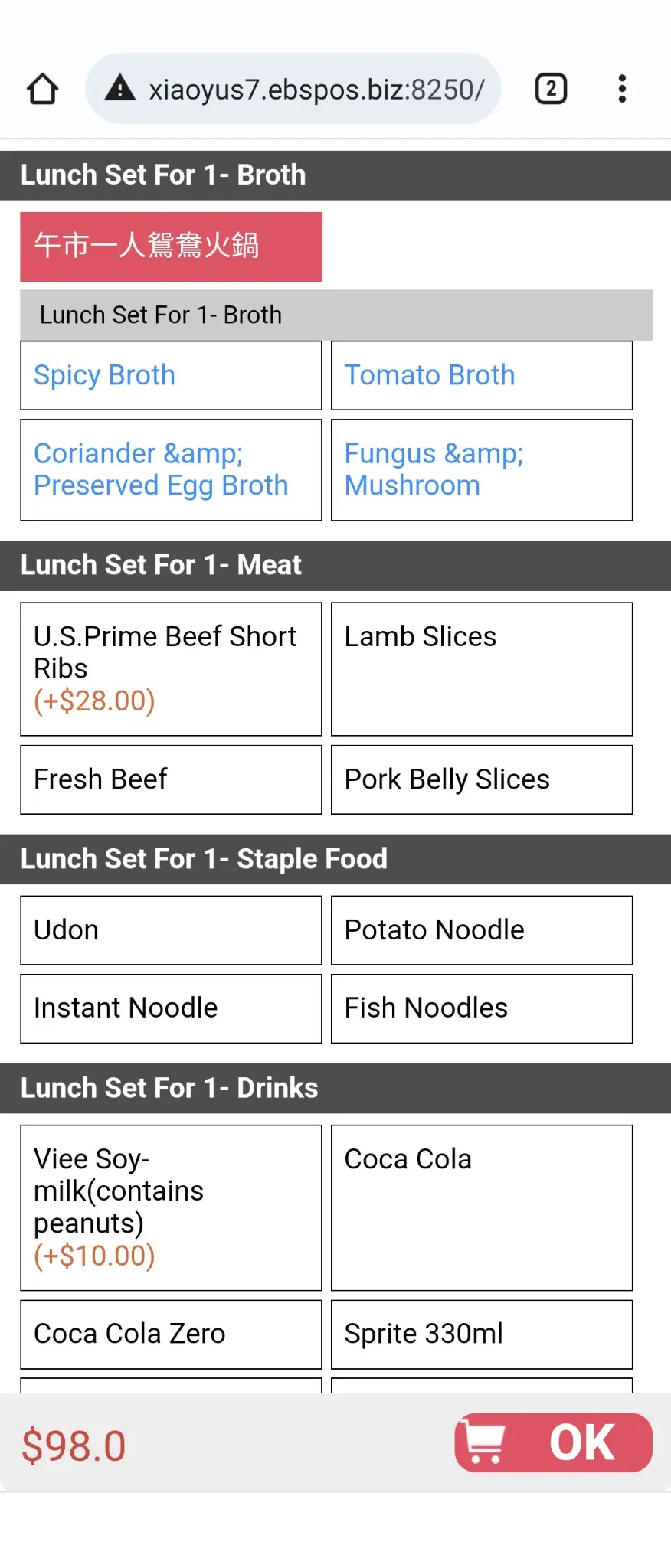Click the shopping cart icon
The image size is (671, 1568).
[485, 1442]
